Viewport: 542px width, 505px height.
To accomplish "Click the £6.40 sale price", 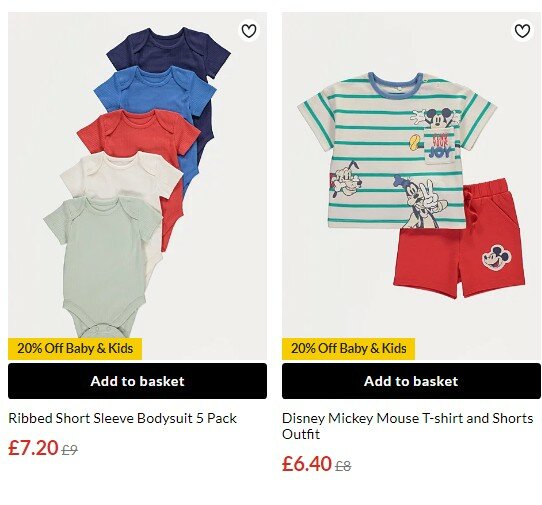I will (307, 464).
